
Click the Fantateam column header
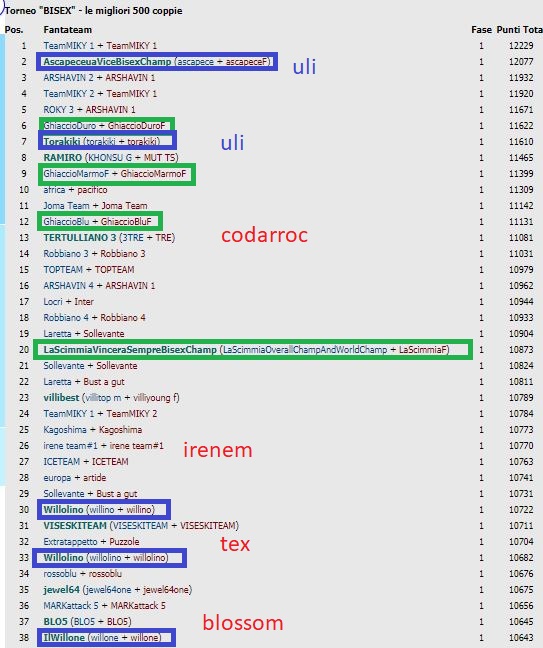tap(68, 30)
